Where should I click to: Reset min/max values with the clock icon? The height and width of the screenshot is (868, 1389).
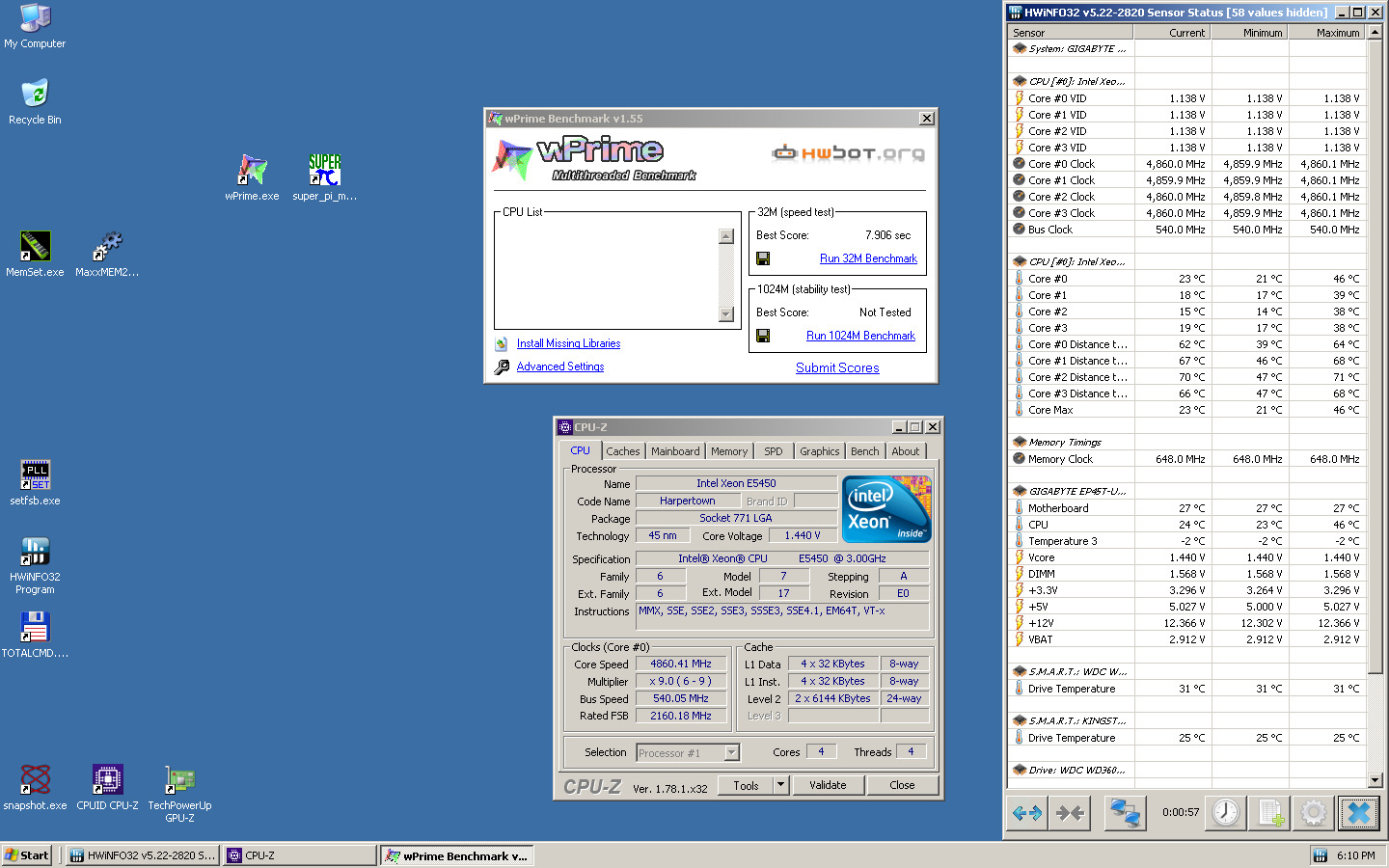coord(1225,813)
